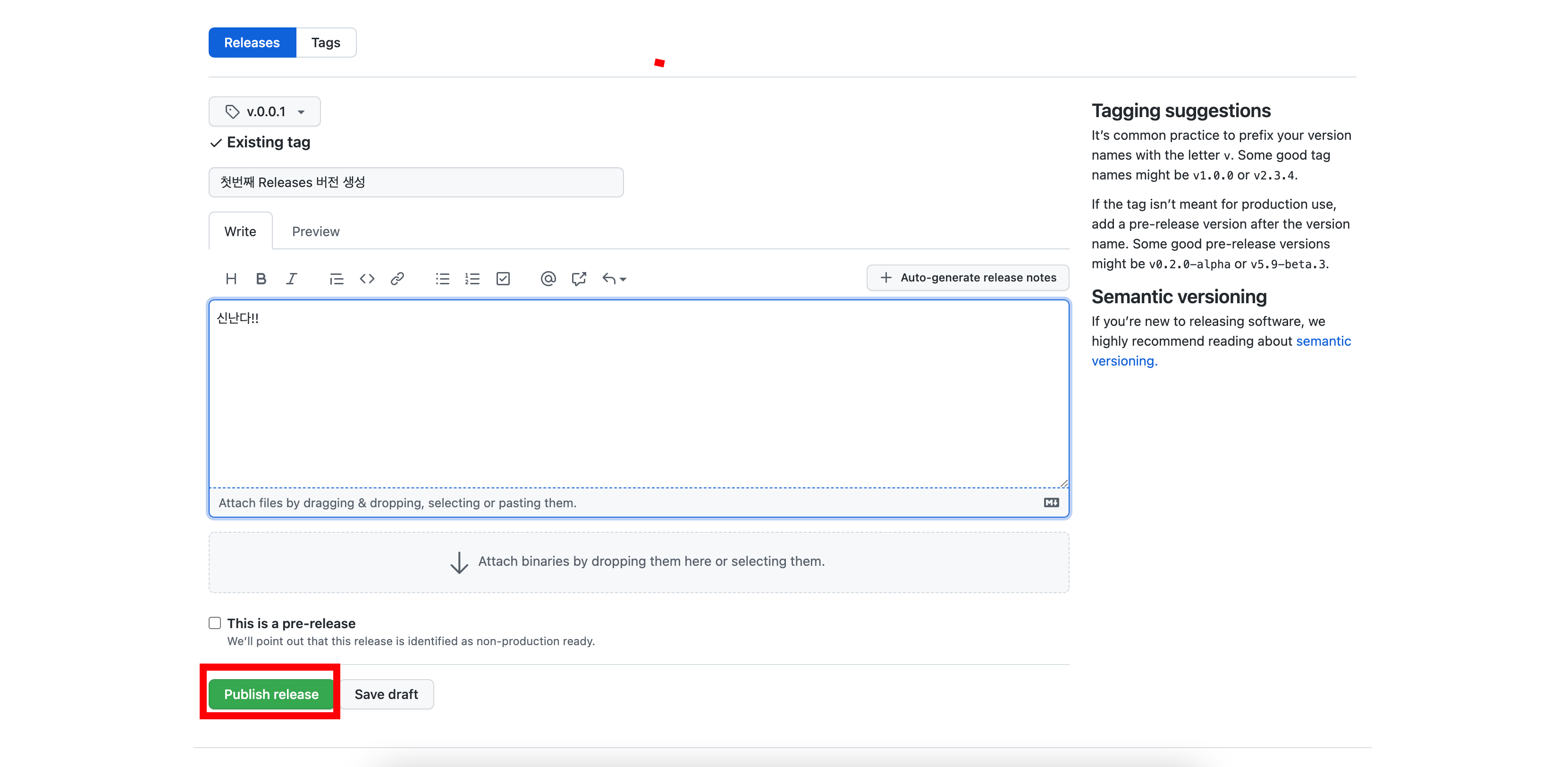This screenshot has height=767, width=1568.
Task: Insert a numbered list
Action: 472,278
